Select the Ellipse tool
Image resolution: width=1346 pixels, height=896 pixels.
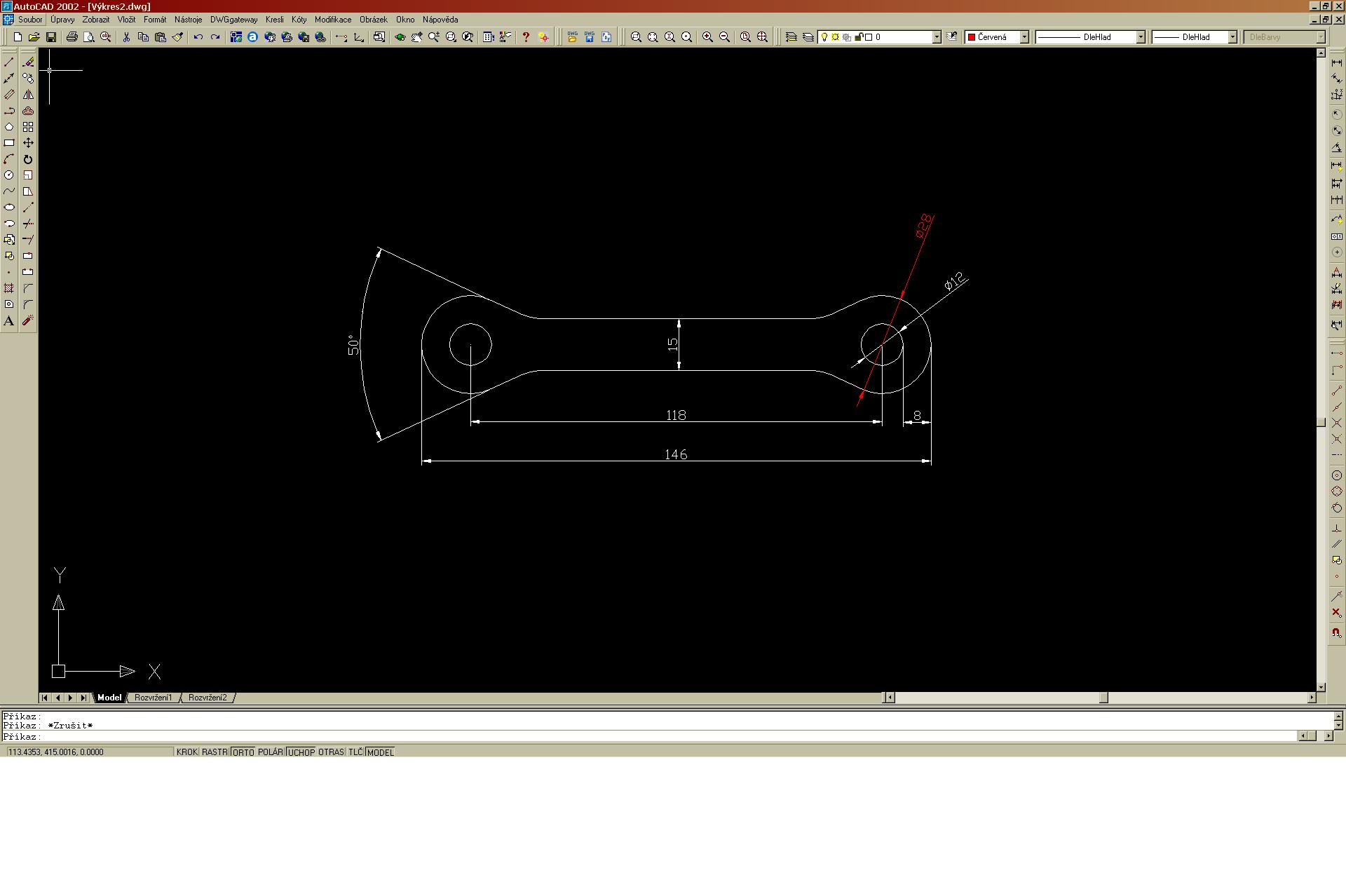point(9,208)
